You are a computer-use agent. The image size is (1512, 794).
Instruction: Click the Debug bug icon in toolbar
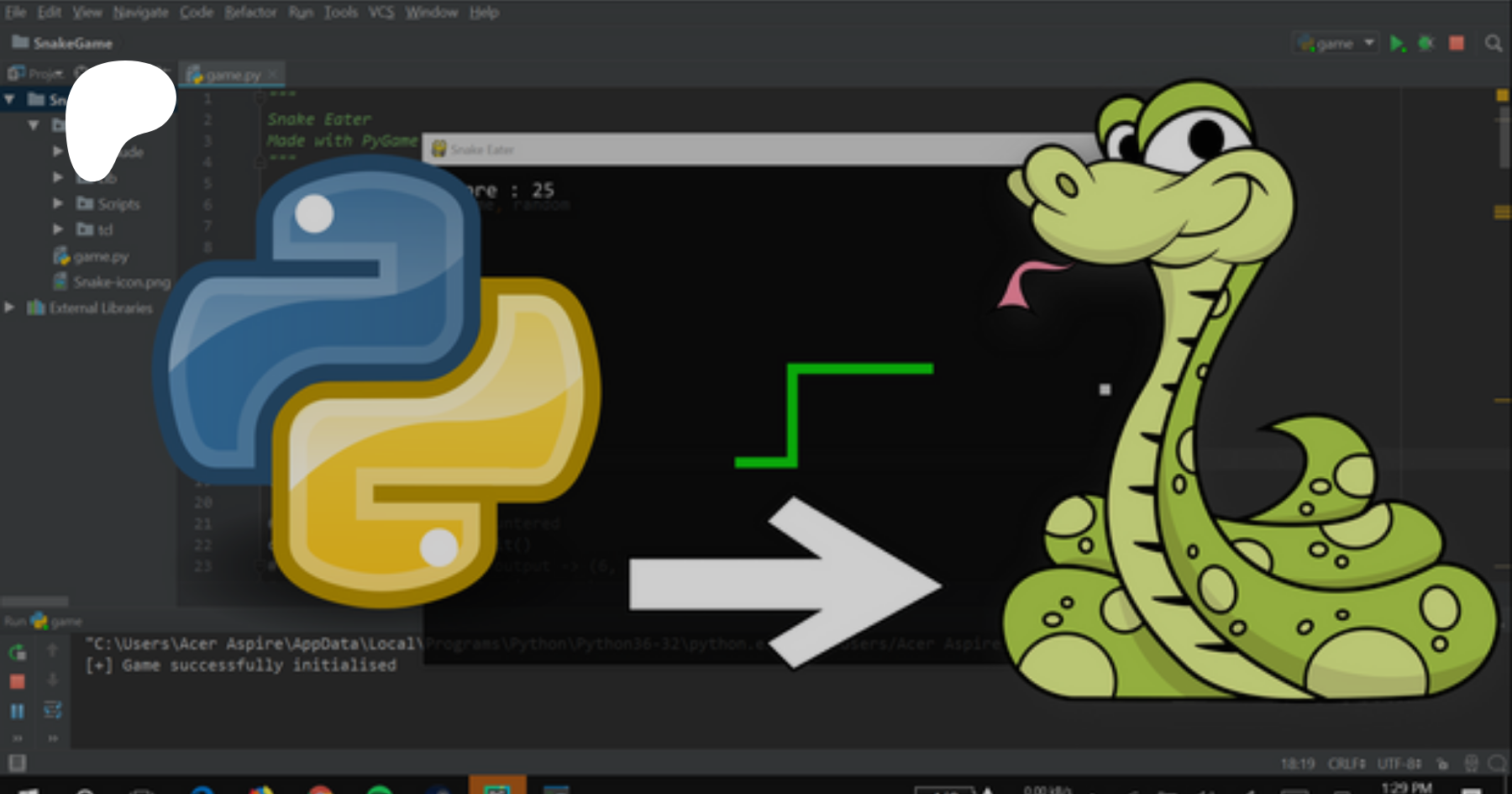point(1426,43)
